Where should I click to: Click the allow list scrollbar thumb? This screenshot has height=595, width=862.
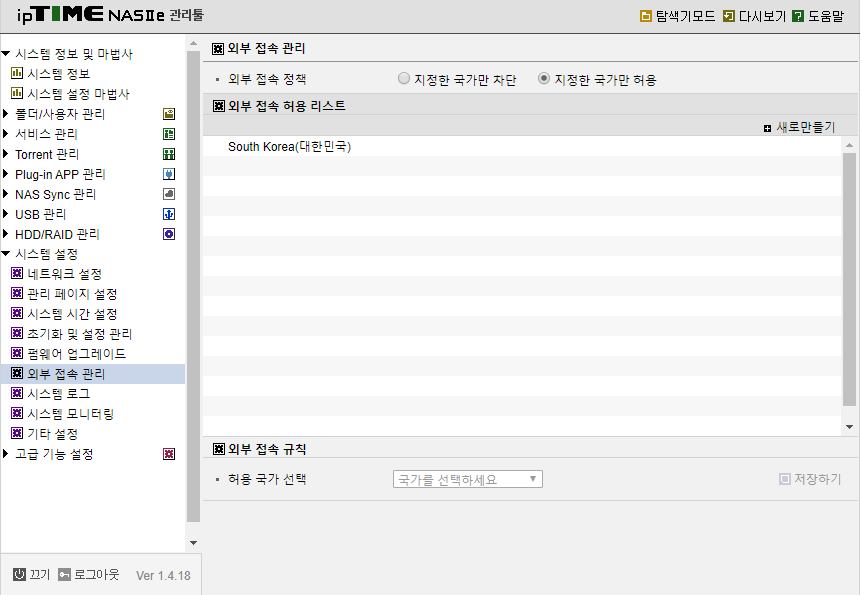pos(849,280)
